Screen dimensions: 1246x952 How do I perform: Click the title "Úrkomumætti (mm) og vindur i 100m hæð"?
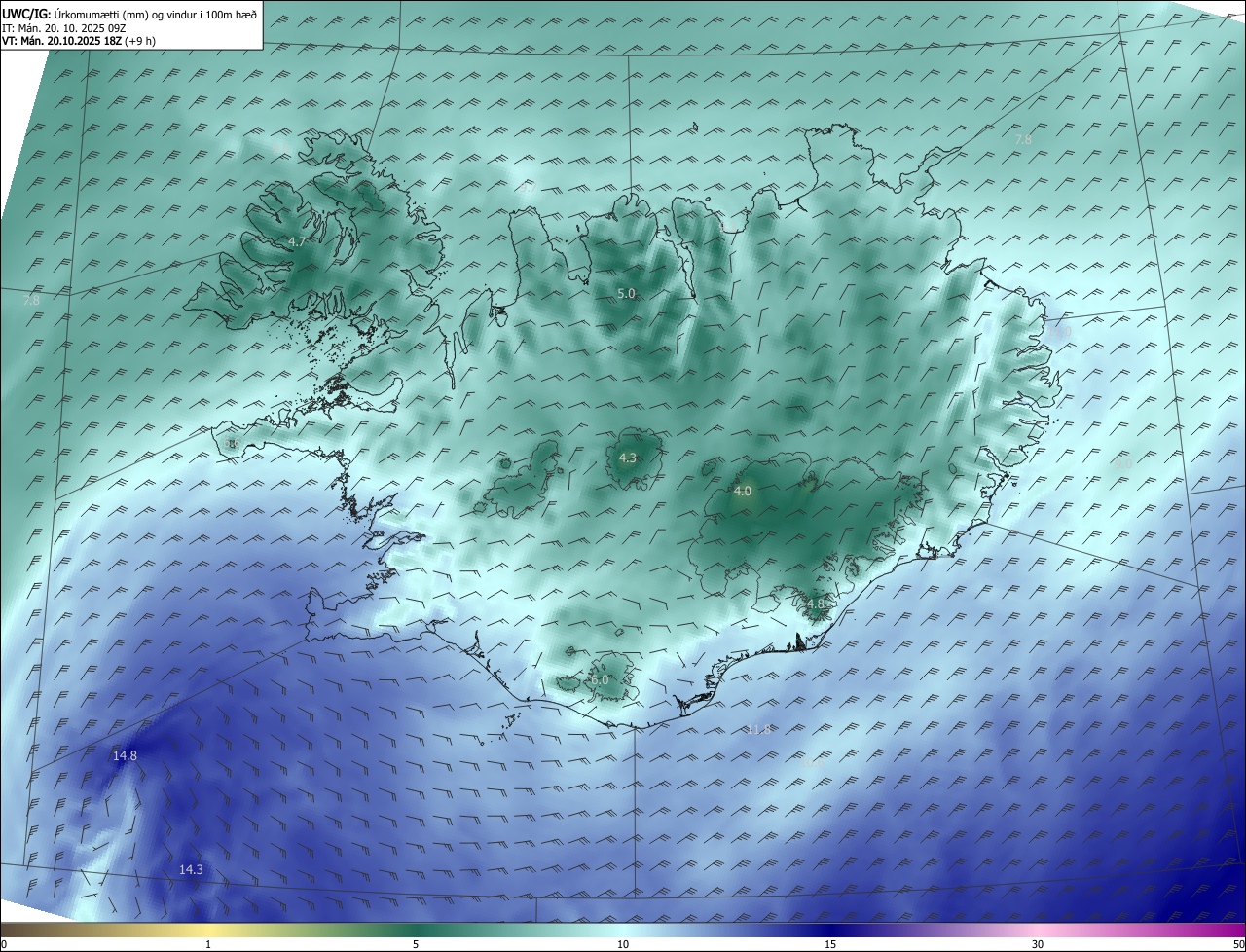point(155,14)
